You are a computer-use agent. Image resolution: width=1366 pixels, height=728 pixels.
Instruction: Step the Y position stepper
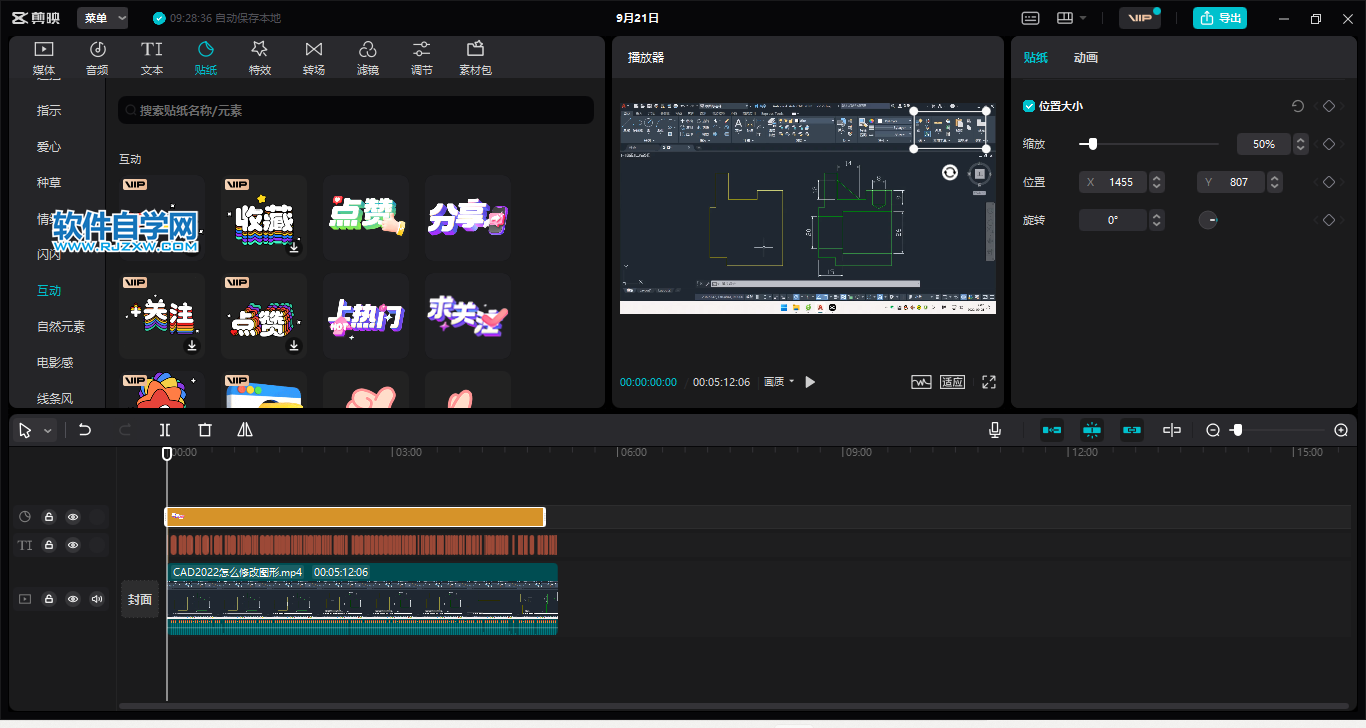[x=1274, y=182]
